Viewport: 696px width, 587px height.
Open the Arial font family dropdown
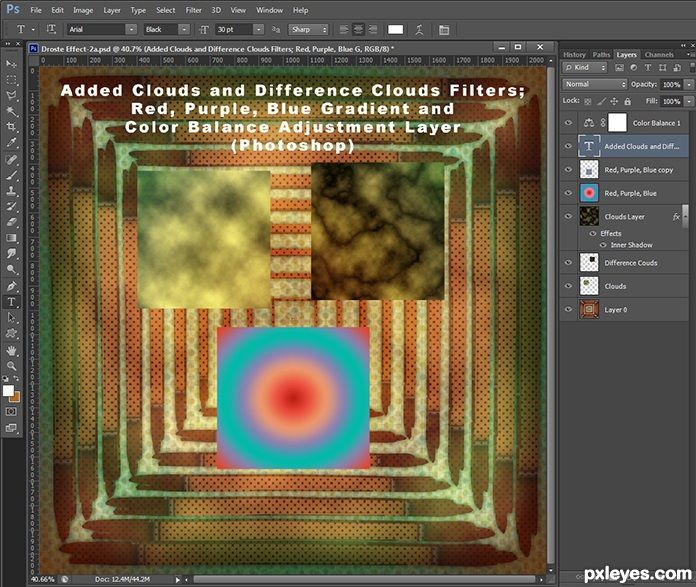click(131, 29)
